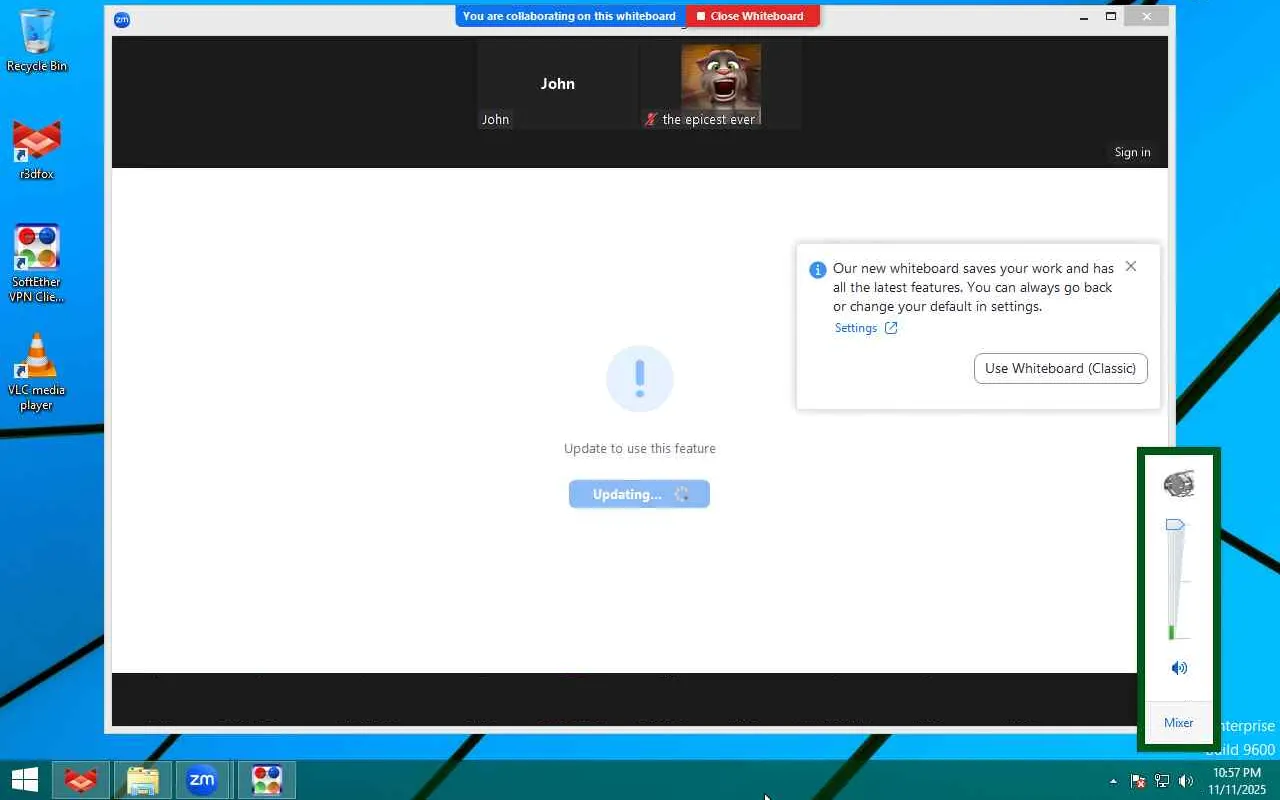The height and width of the screenshot is (800, 1280).
Task: Show hidden tray icons arrow
Action: click(1113, 781)
